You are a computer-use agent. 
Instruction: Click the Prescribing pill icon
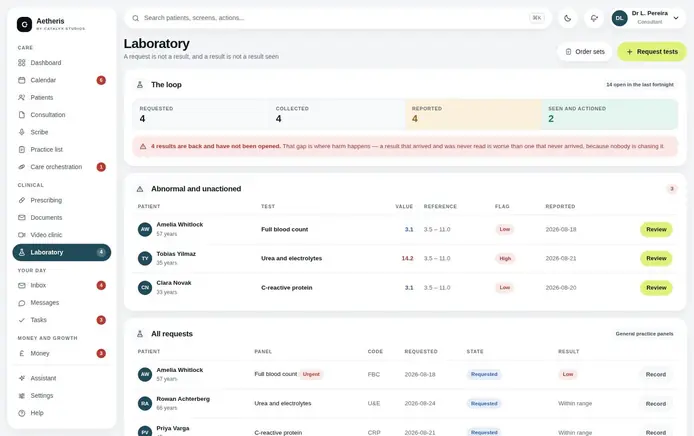click(21, 200)
